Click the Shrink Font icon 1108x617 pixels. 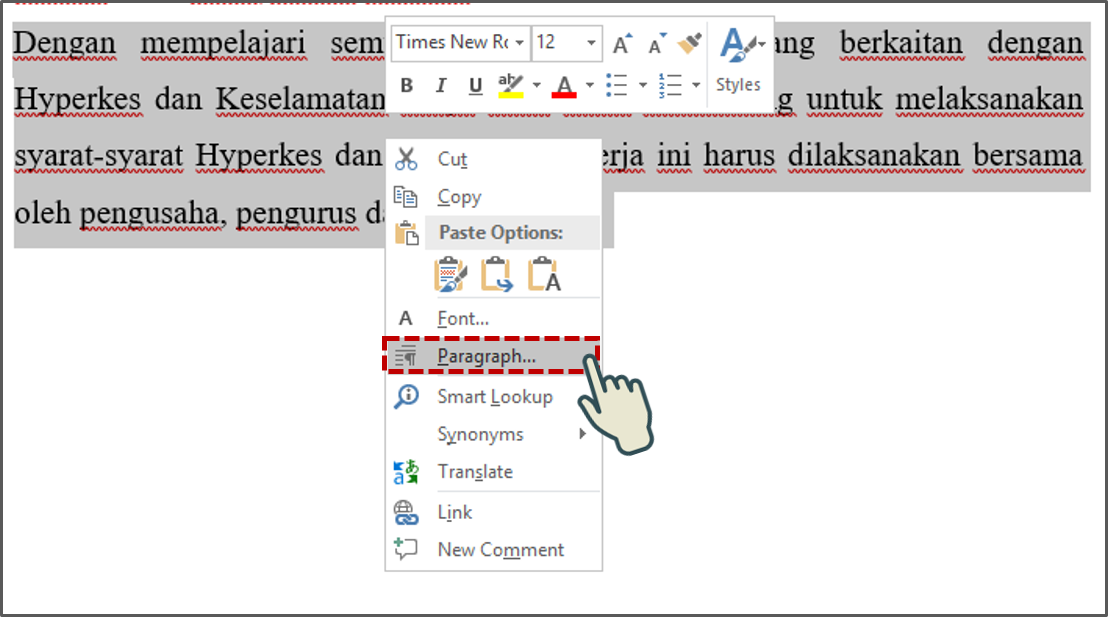pyautogui.click(x=655, y=43)
